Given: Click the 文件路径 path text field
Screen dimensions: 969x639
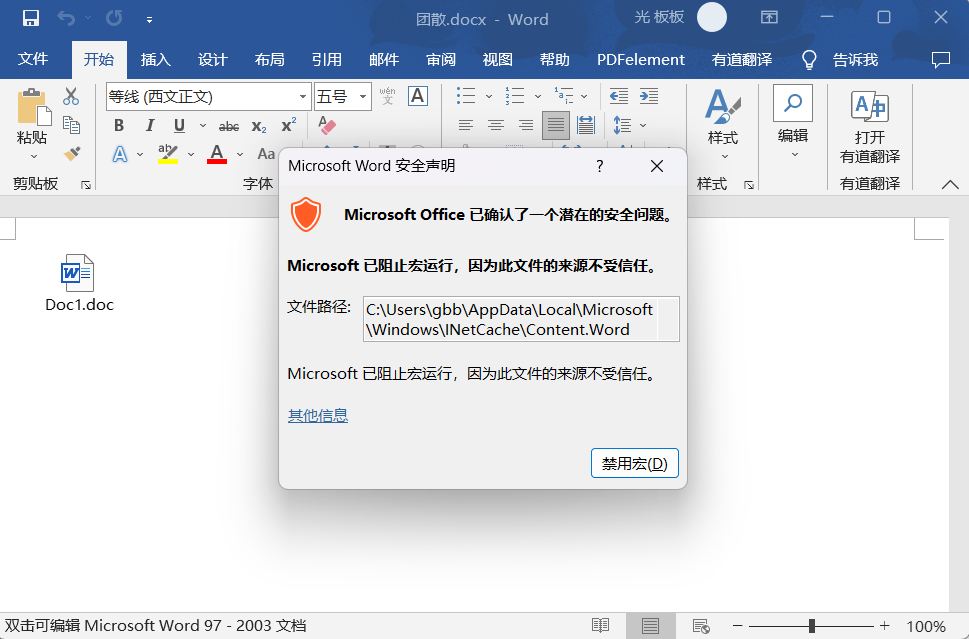Looking at the screenshot, I should 521,319.
